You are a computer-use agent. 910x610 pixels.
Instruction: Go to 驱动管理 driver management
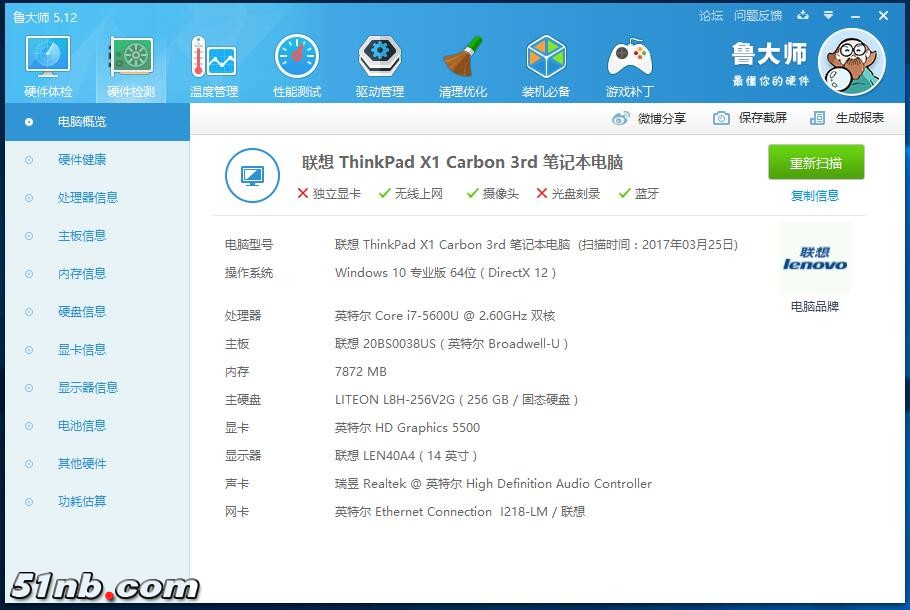pyautogui.click(x=380, y=67)
